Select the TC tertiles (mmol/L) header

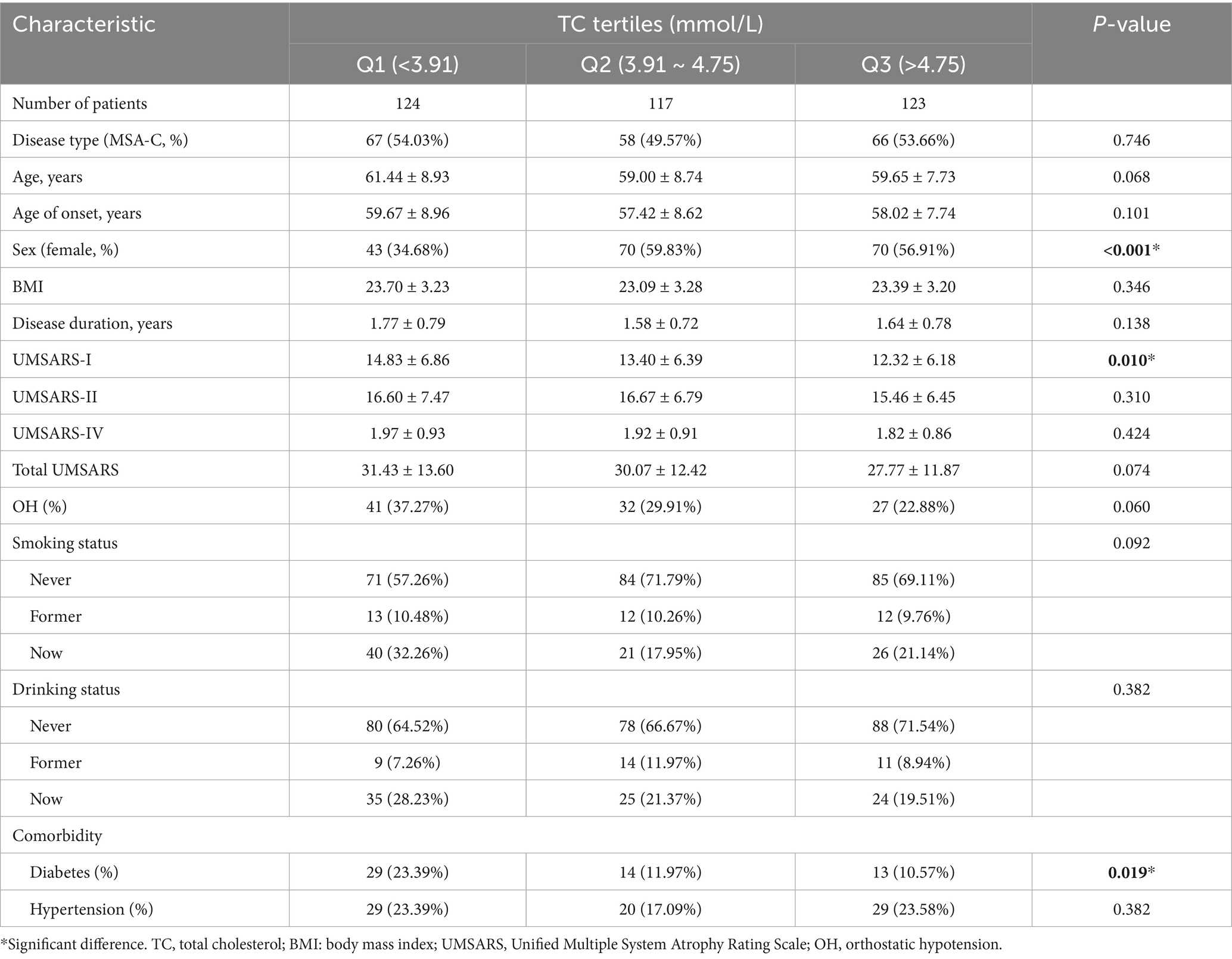point(660,24)
